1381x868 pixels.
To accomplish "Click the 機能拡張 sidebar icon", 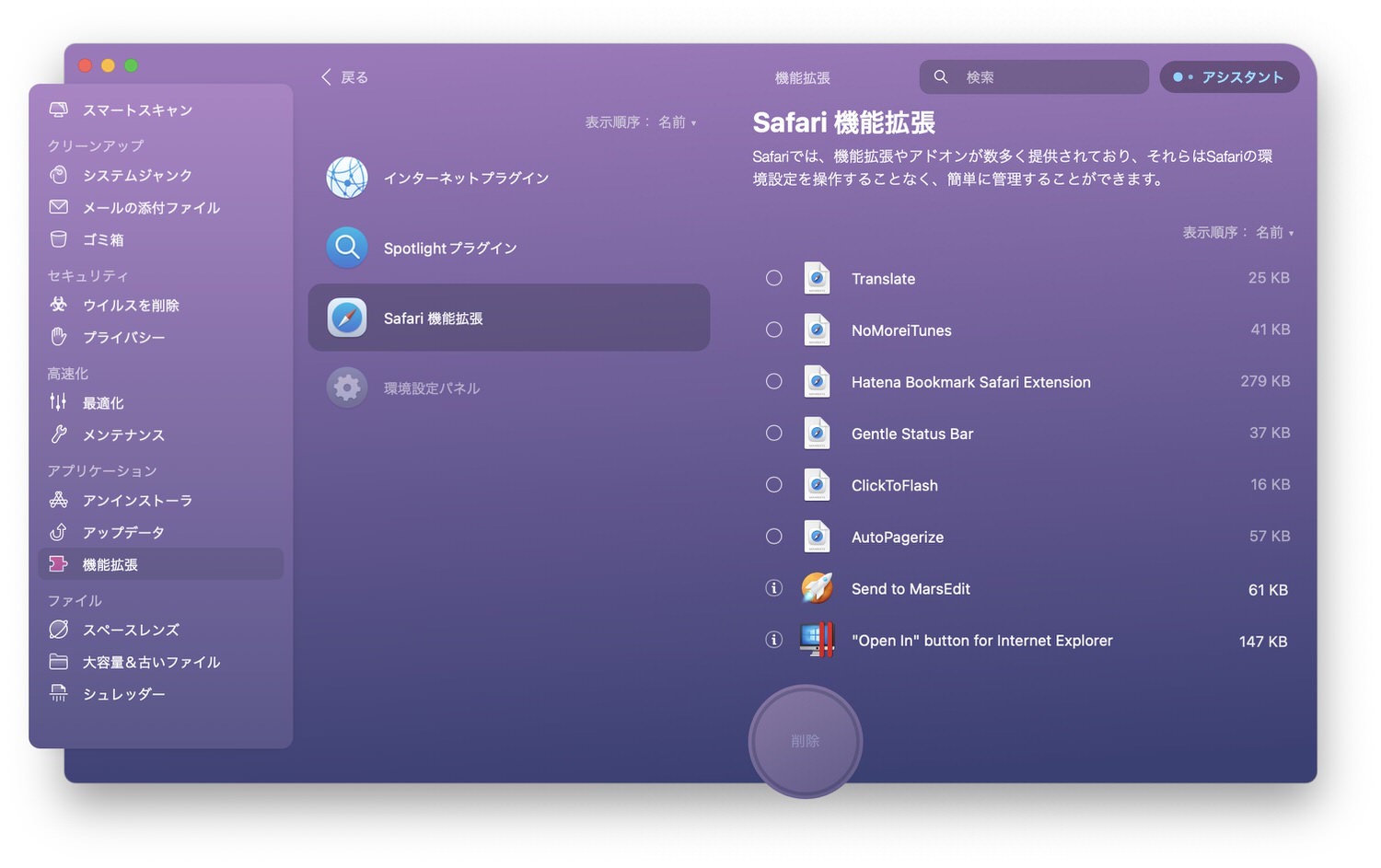I will 58,564.
